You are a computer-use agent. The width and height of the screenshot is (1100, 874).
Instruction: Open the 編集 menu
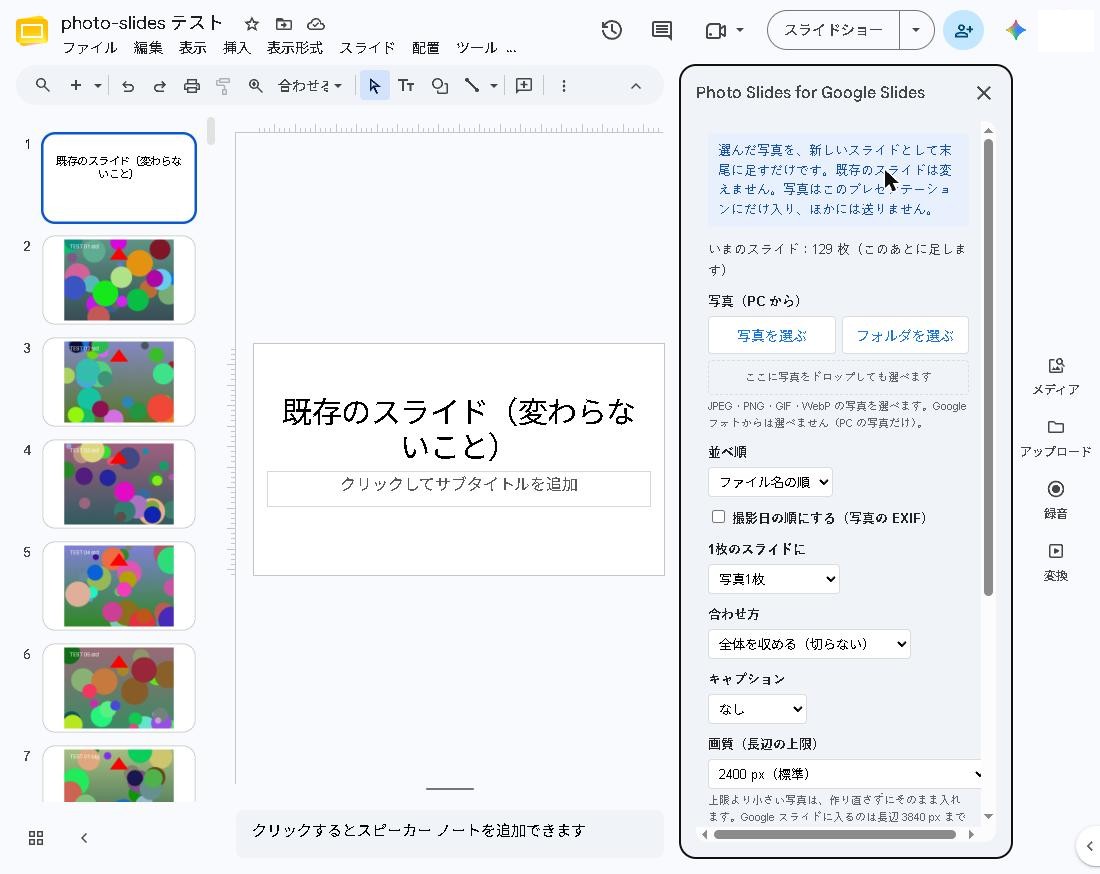tap(148, 48)
